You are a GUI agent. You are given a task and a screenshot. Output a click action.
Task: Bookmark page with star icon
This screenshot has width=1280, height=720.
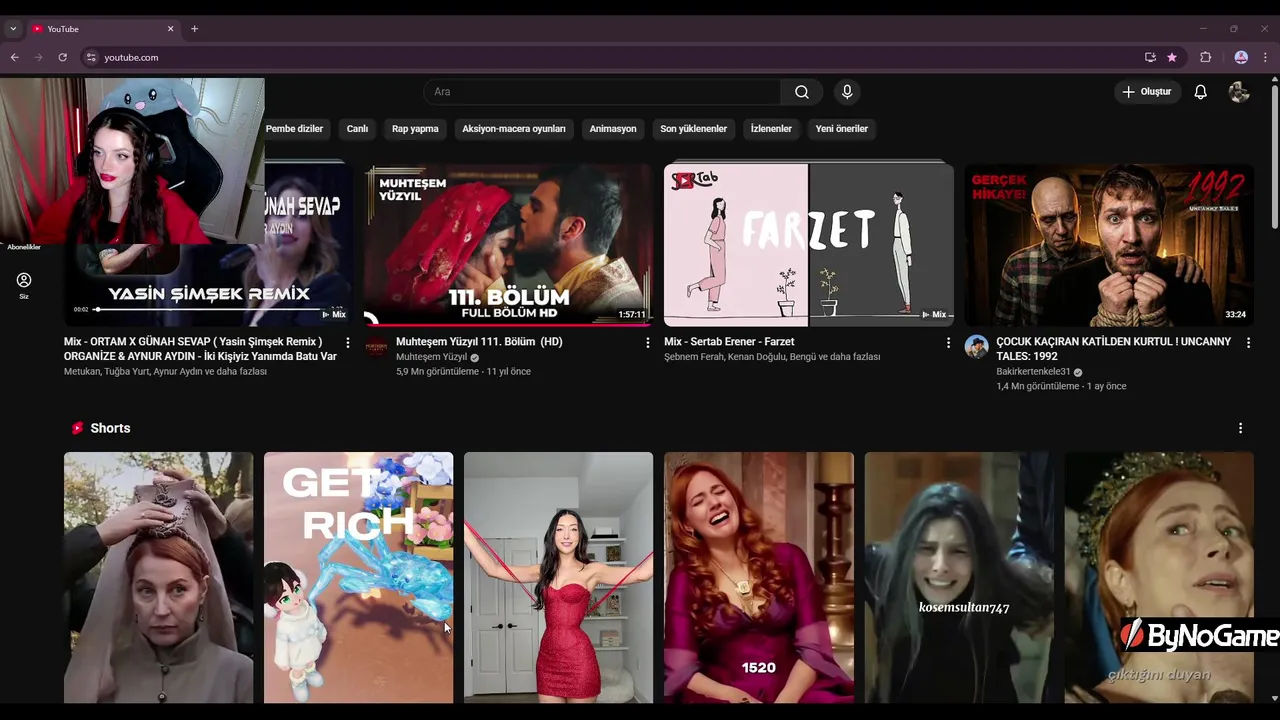1172,58
